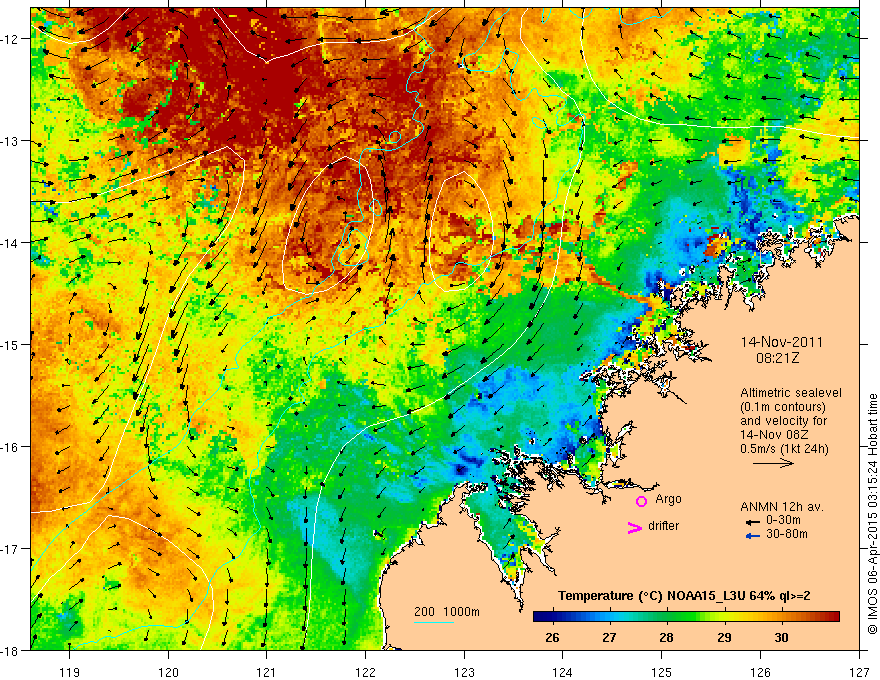Click longitude axis label 127

point(859,673)
